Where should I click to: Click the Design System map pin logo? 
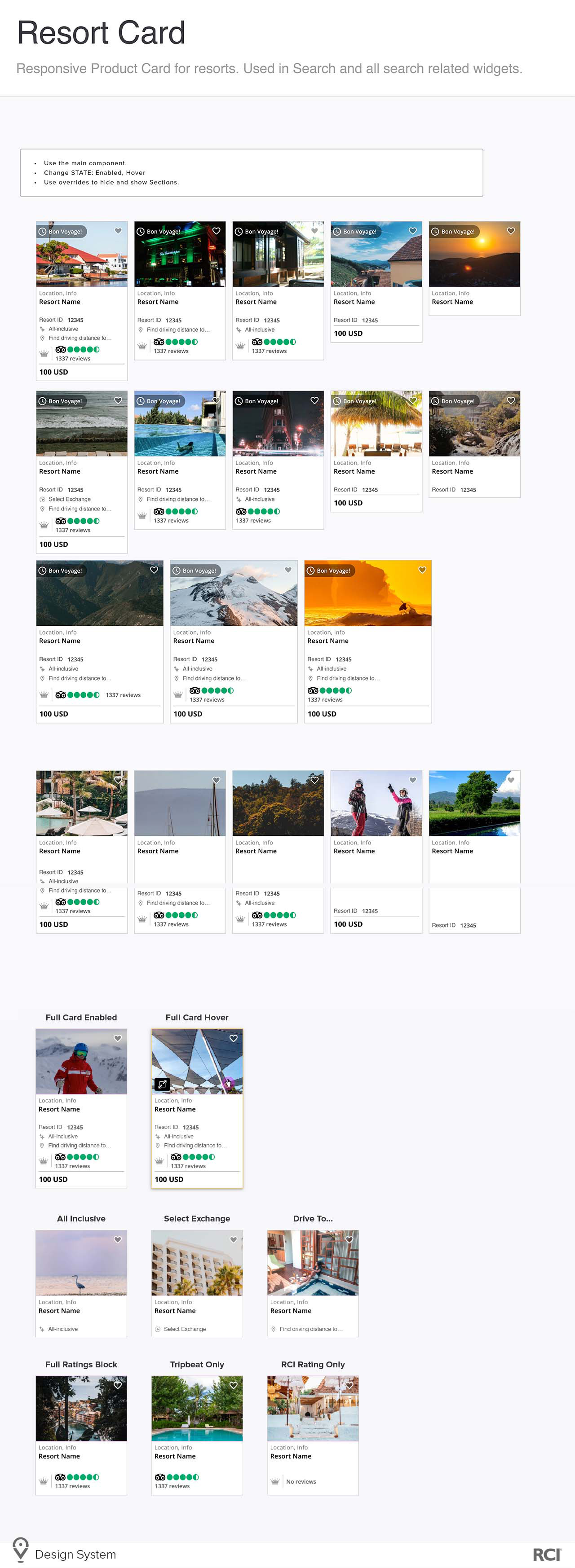[x=21, y=1549]
